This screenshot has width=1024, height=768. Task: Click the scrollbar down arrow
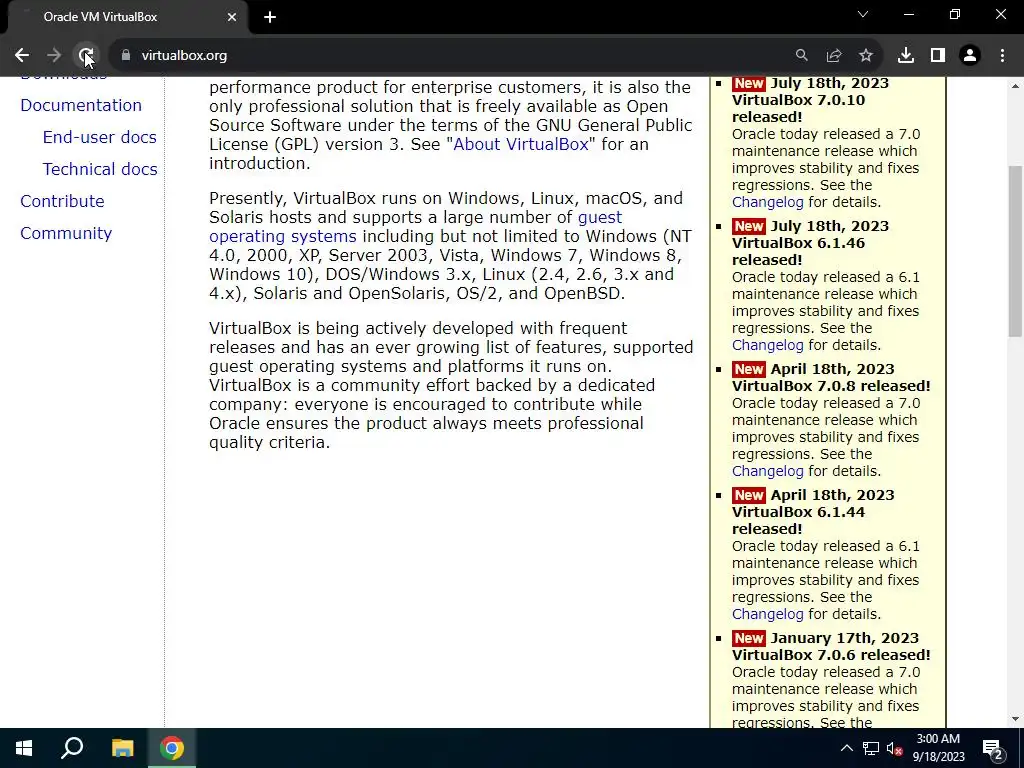tap(1016, 719)
